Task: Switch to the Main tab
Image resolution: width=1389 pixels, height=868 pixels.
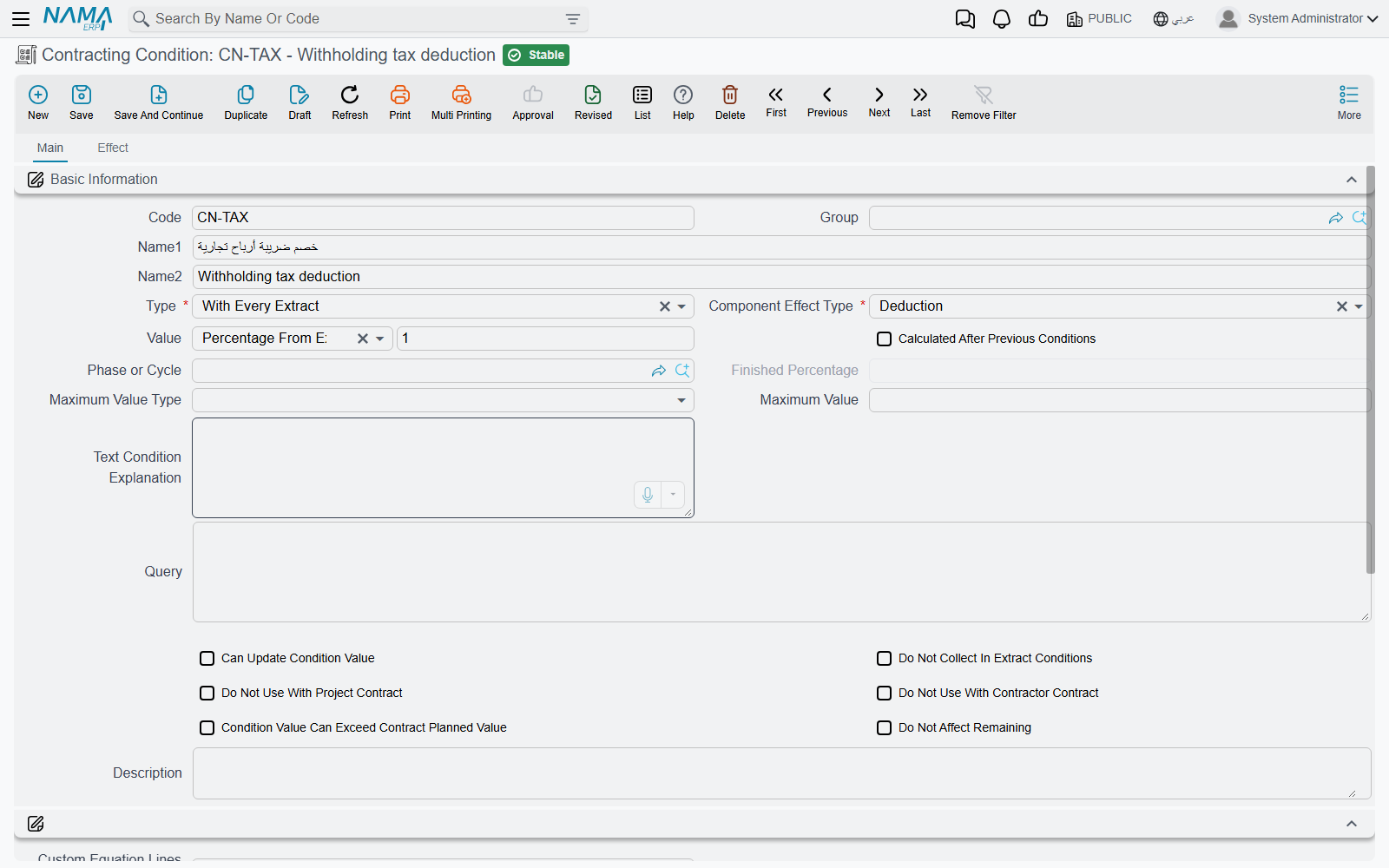Action: pos(50,148)
